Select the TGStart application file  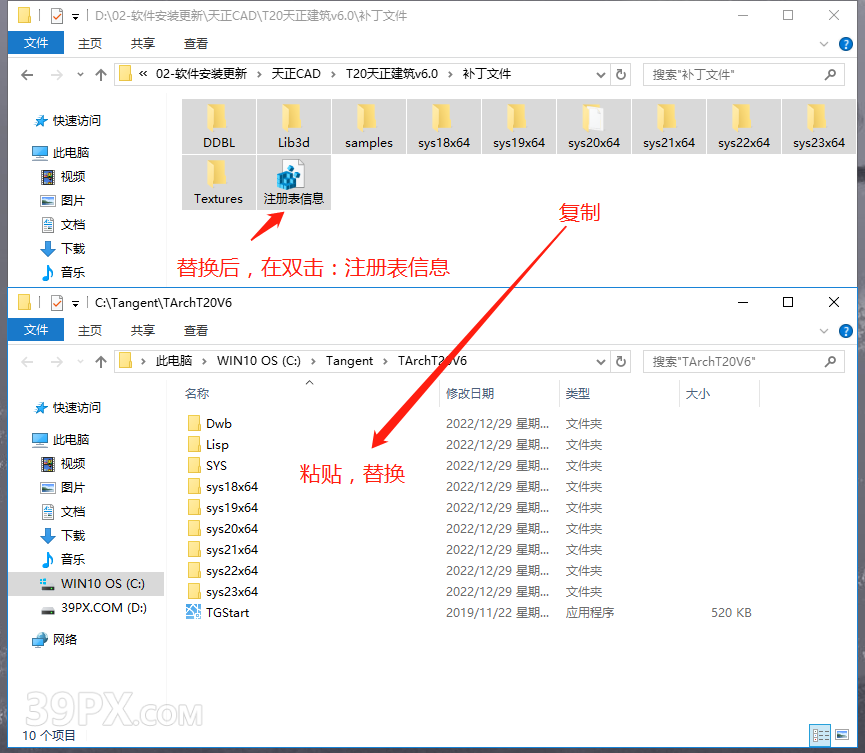pos(226,612)
